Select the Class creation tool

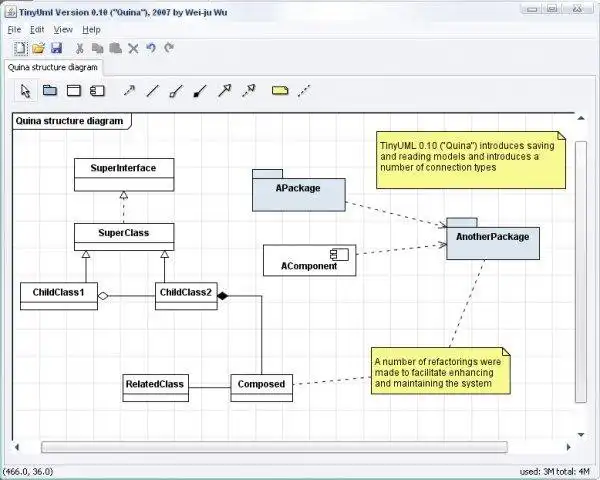tap(74, 91)
